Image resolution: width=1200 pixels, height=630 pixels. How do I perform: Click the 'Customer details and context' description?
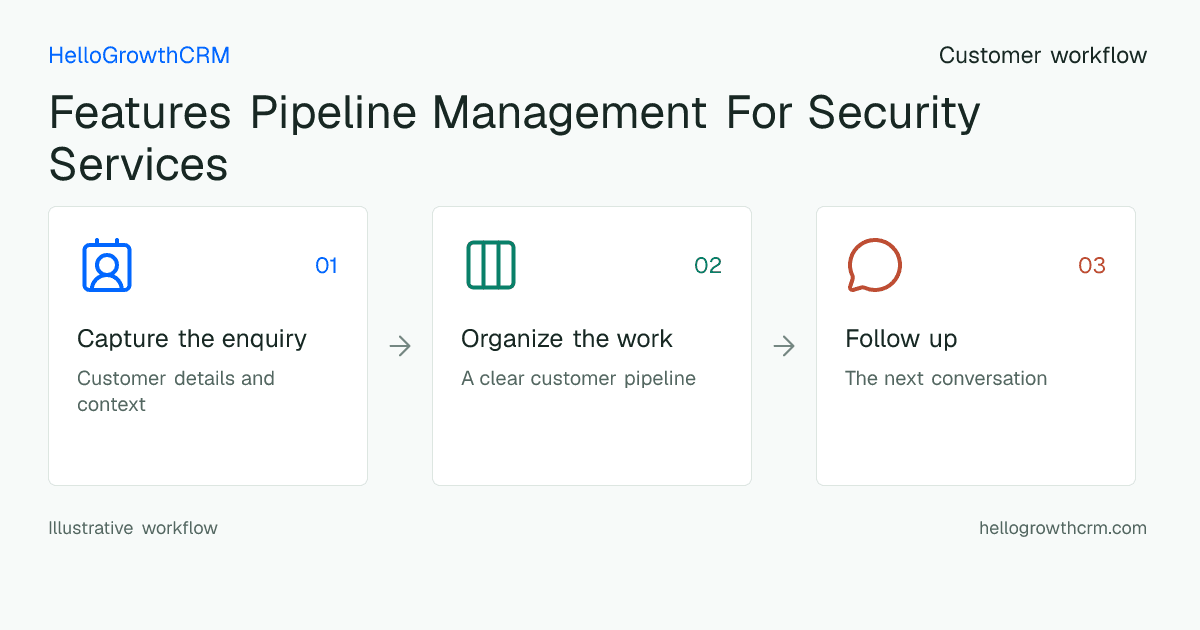(176, 391)
